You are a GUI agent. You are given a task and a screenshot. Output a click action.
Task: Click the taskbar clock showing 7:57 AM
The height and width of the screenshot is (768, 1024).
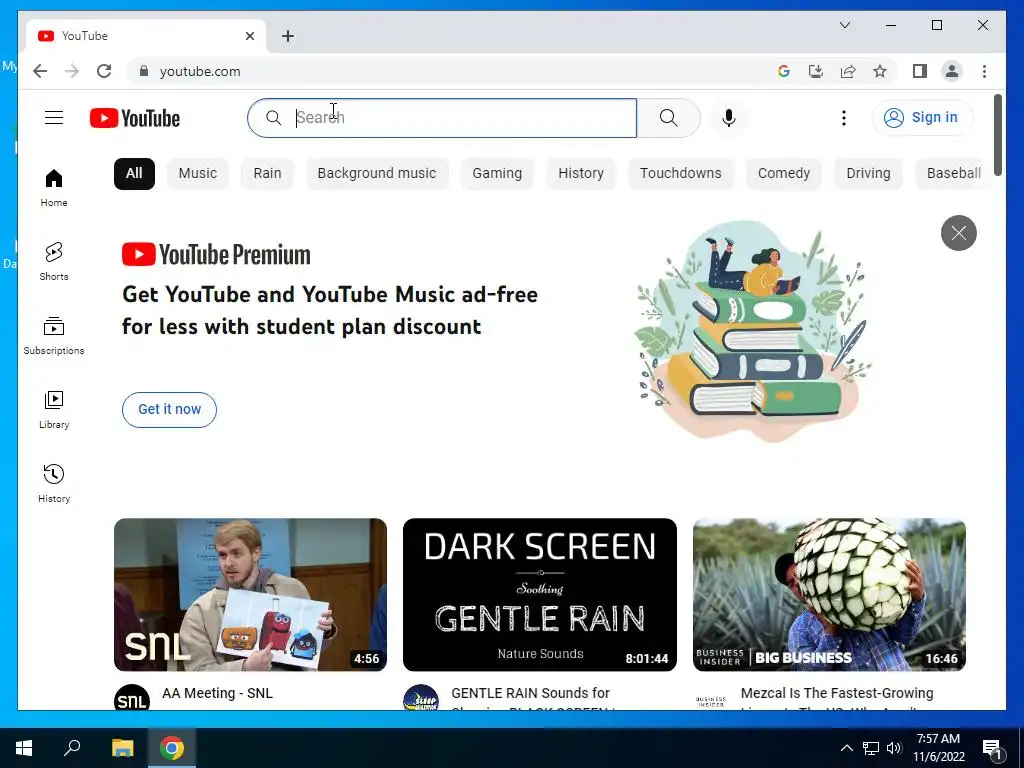click(x=938, y=748)
